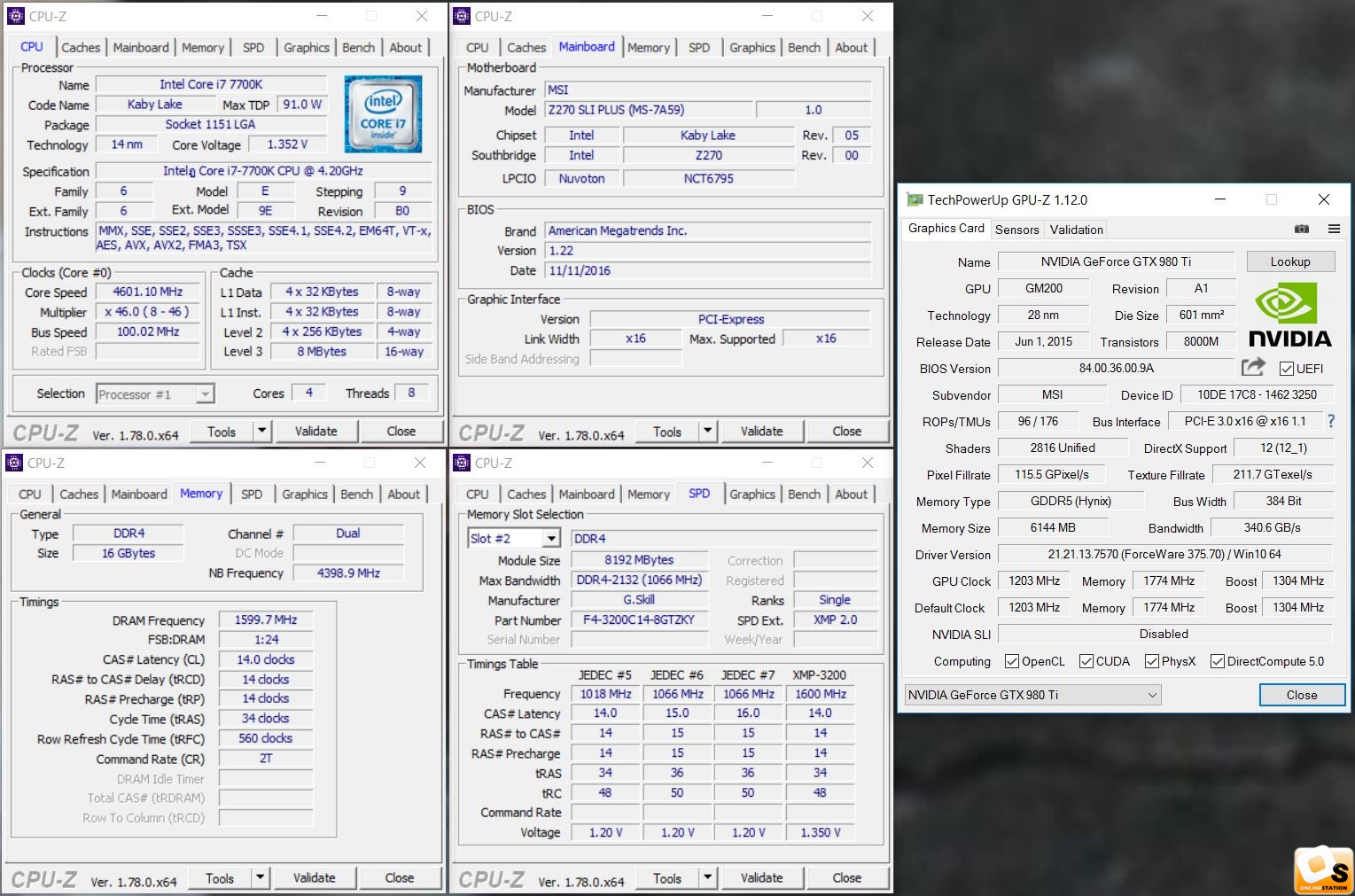Open Tools dropdown arrow in SPD window

point(707,878)
